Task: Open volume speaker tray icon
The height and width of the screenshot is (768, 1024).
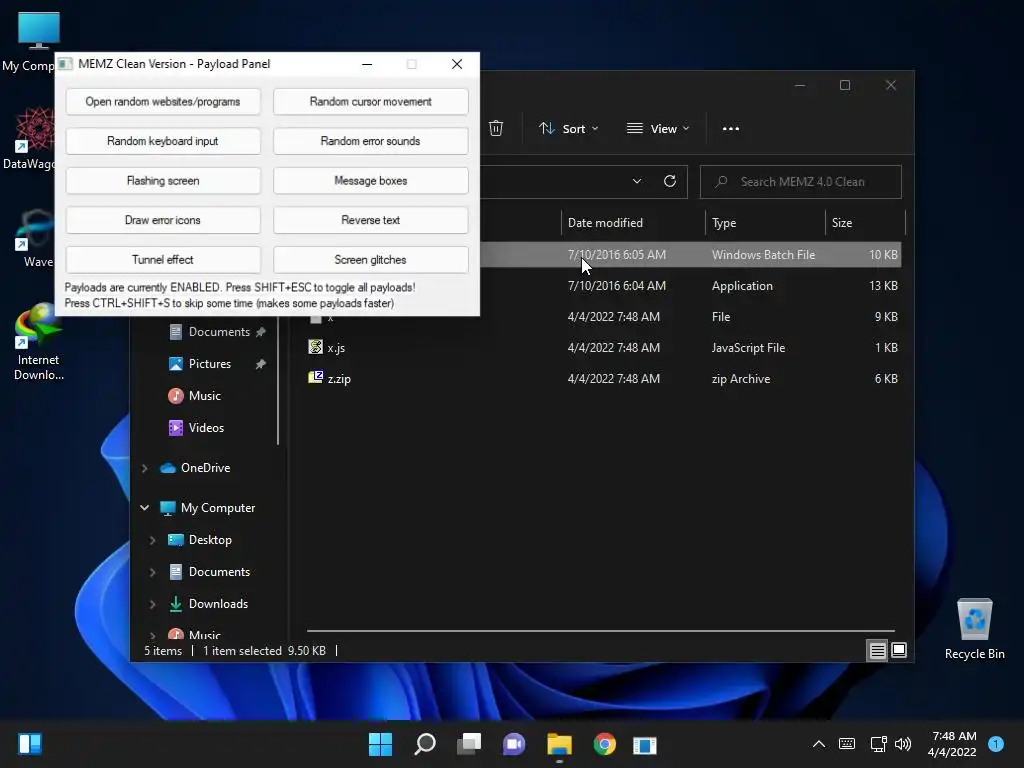Action: (903, 744)
